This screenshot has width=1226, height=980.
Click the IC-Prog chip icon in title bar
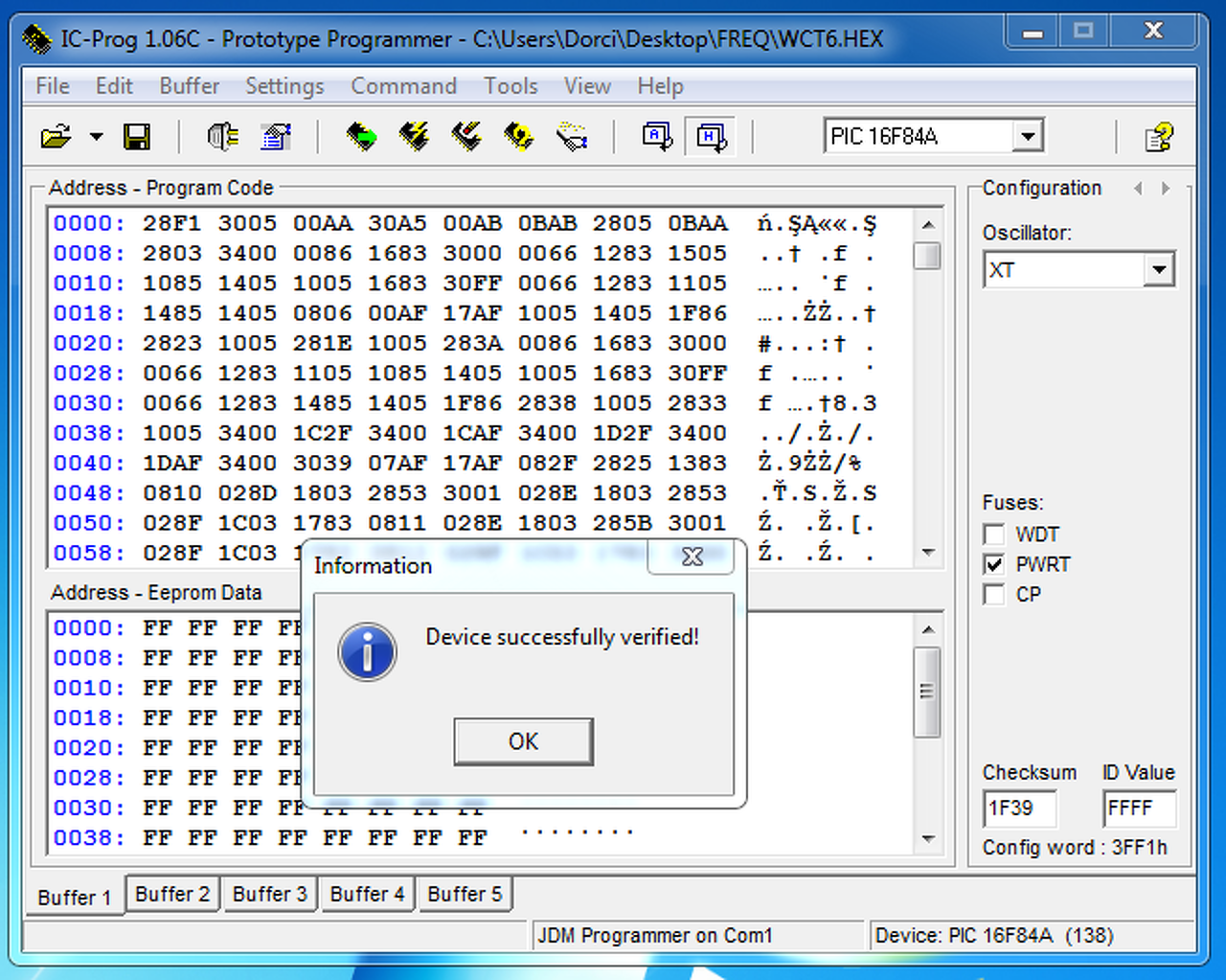coord(36,39)
